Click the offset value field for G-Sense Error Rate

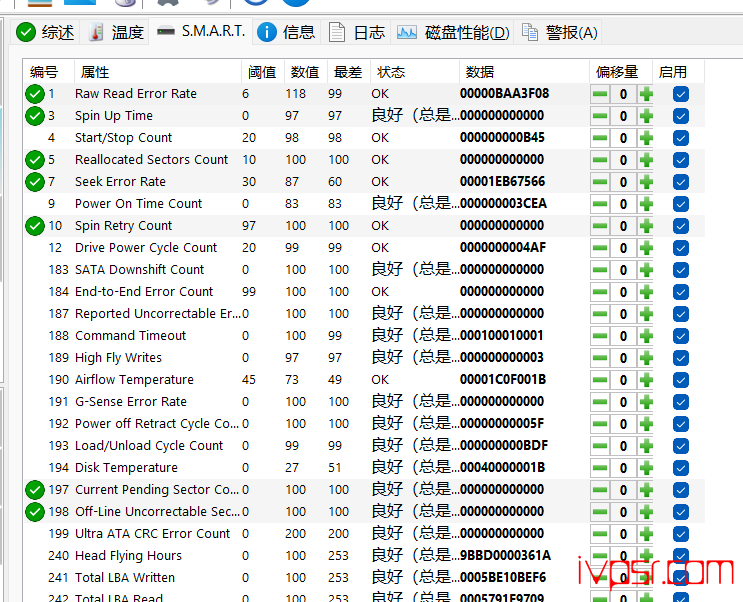623,402
